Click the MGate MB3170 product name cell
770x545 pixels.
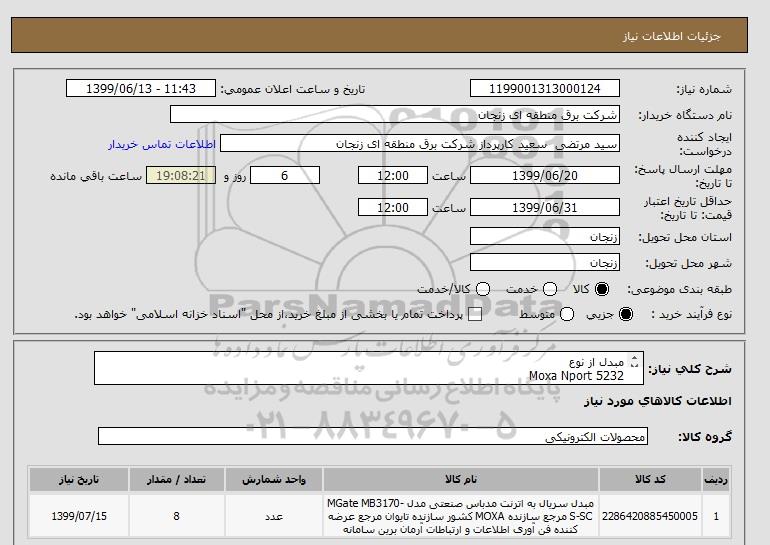(461, 516)
